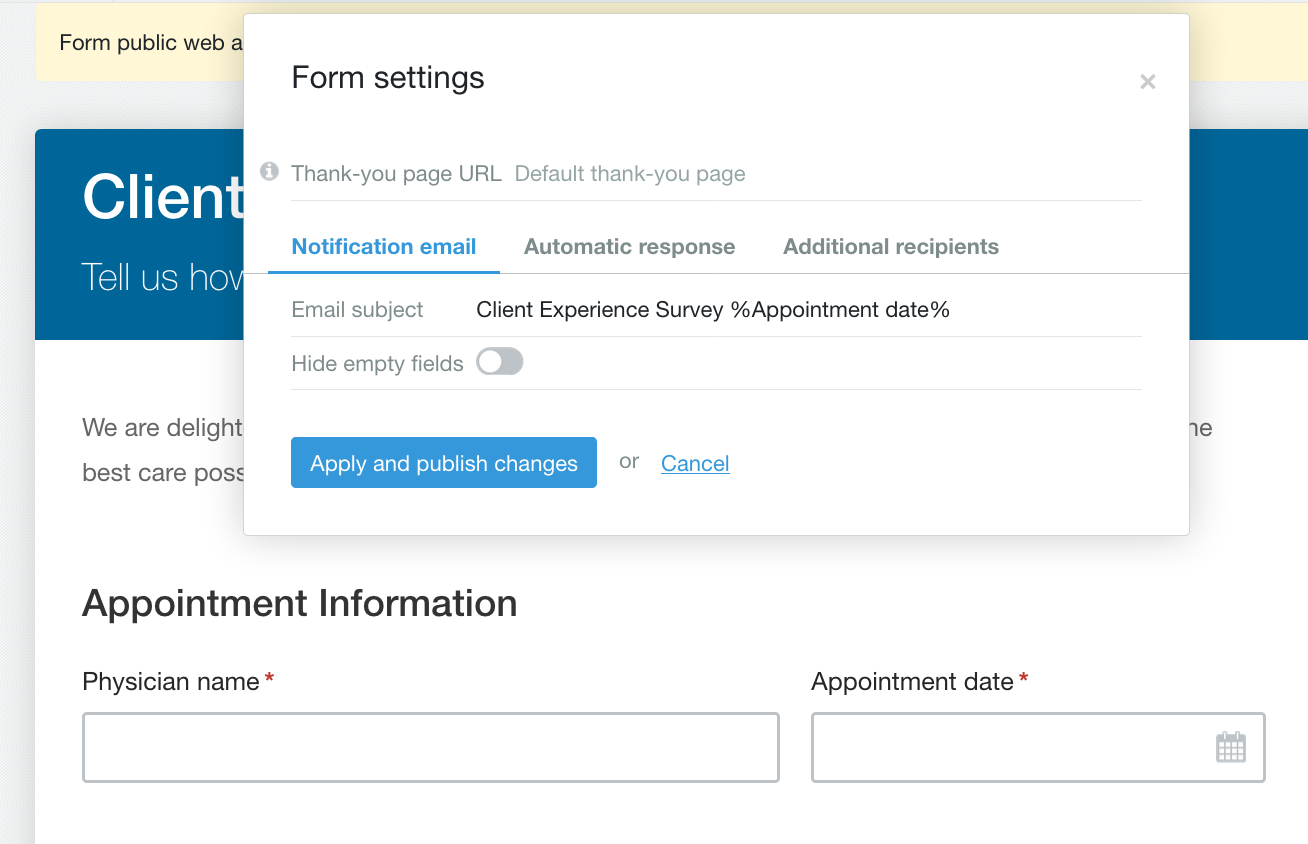Dismiss the Form settings dialog with the X
The image size is (1308, 844).
coord(1147,82)
